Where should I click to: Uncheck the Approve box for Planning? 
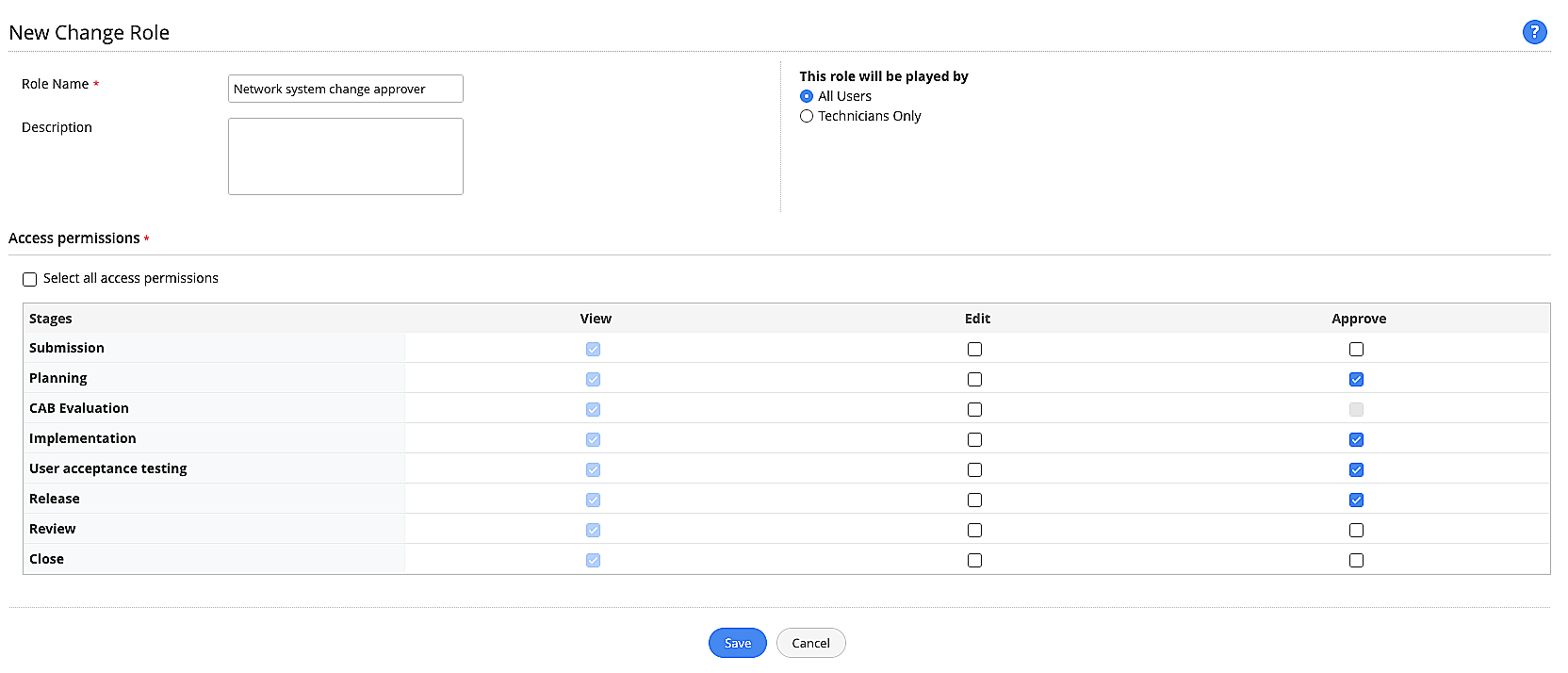[x=1356, y=379]
